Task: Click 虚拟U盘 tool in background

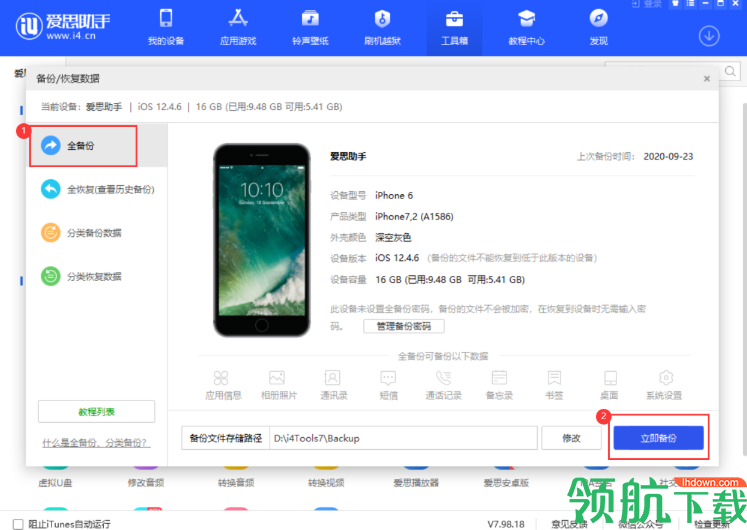Action: (x=55, y=477)
